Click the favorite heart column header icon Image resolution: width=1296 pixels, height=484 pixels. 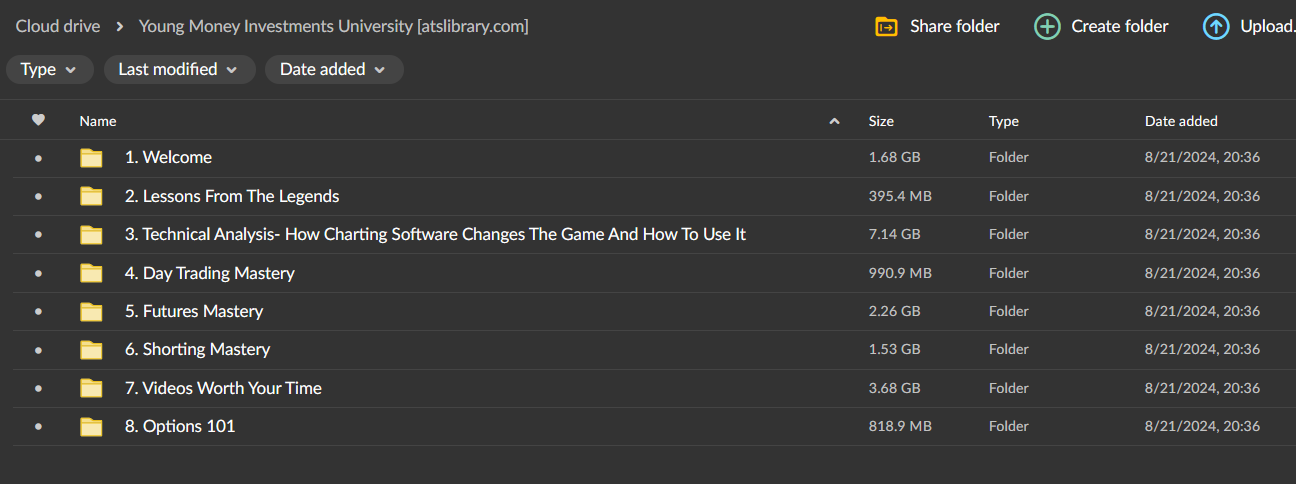click(x=38, y=120)
